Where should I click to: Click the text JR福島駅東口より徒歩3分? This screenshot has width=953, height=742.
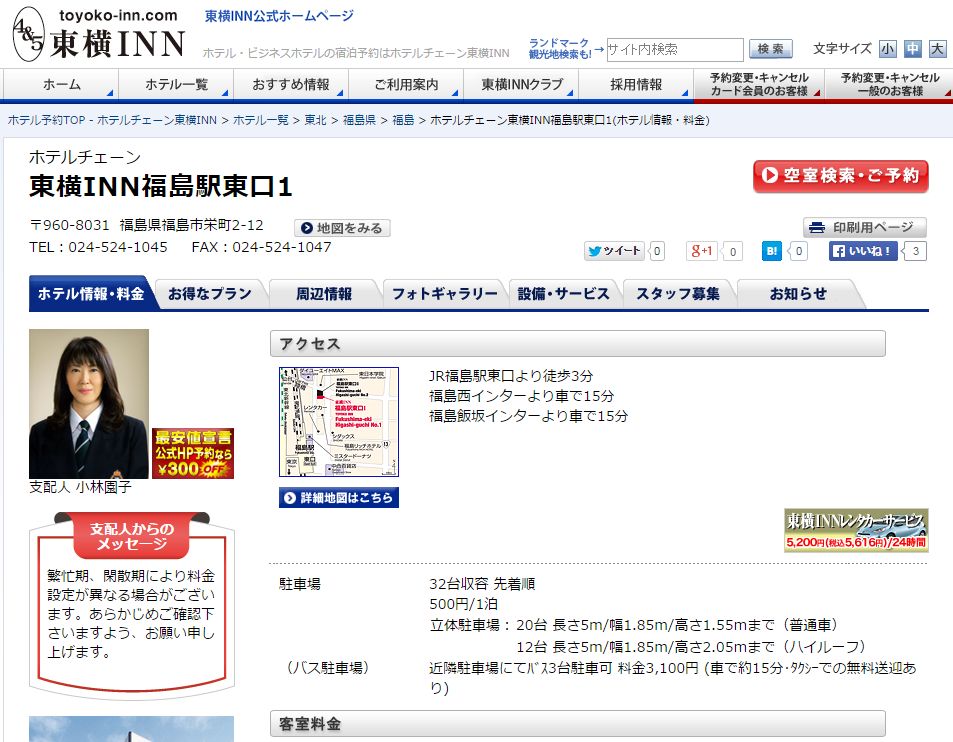(511, 376)
